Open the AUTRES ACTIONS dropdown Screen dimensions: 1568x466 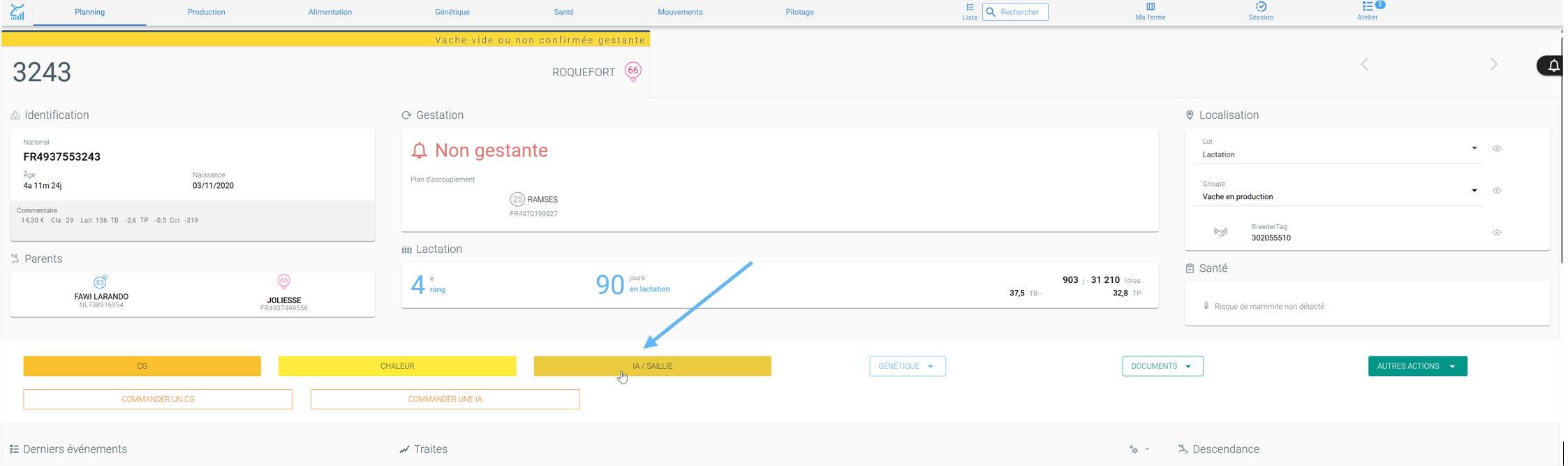click(x=1417, y=366)
